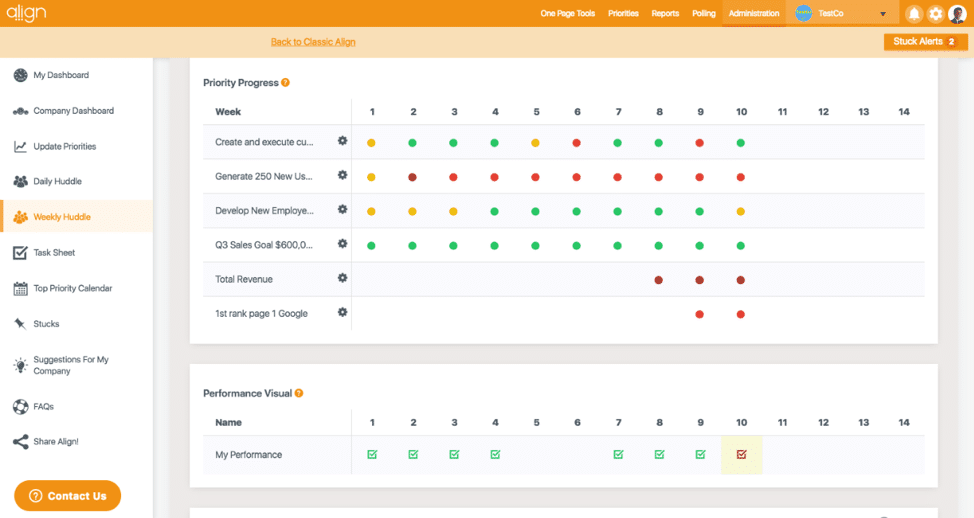Open settings gear for Develop New Employee row
The width and height of the screenshot is (974, 518).
point(342,209)
